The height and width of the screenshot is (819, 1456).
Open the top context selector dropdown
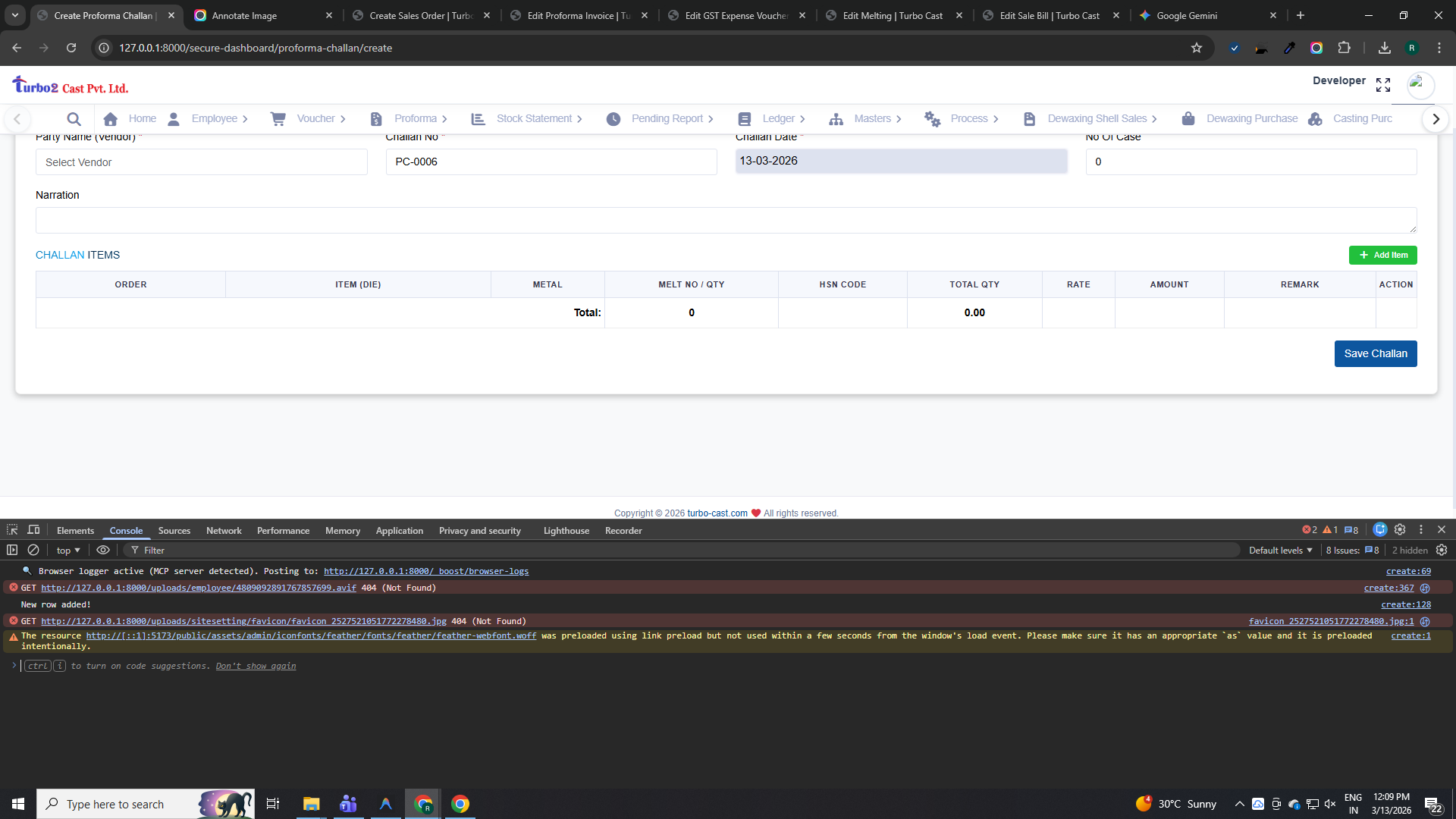click(x=67, y=551)
